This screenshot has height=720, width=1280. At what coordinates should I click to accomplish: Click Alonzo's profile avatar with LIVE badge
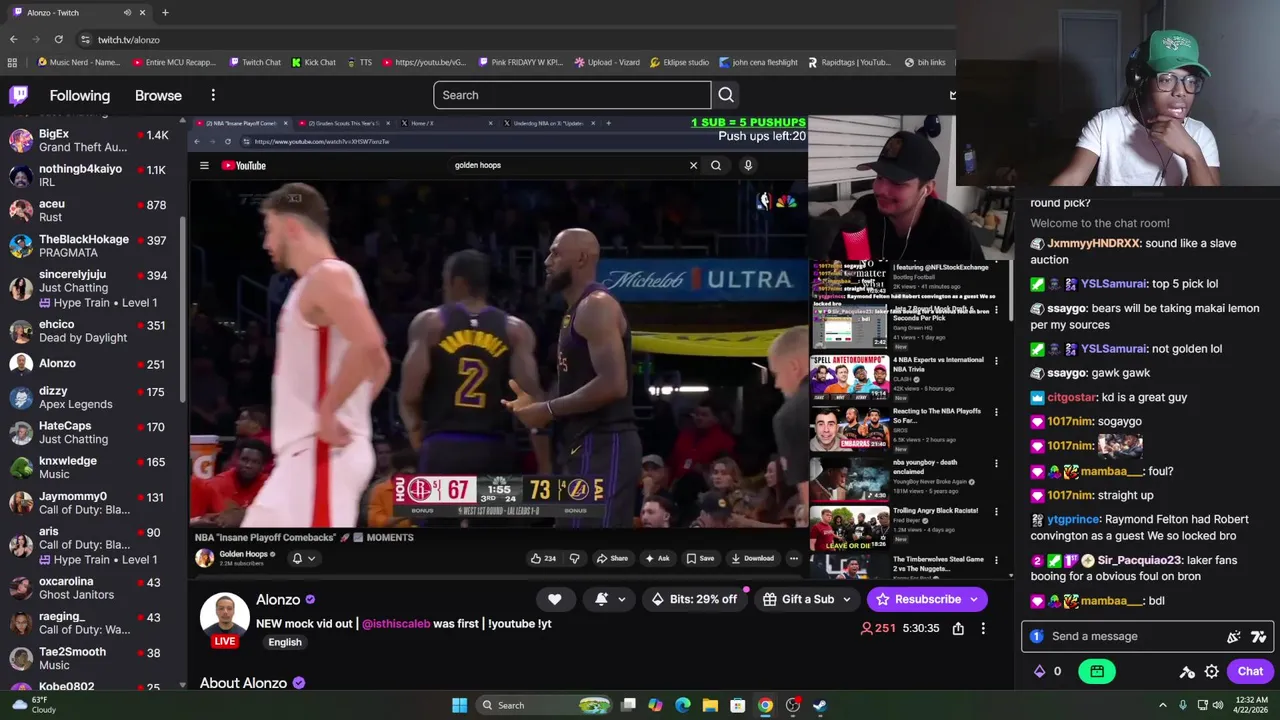224,620
